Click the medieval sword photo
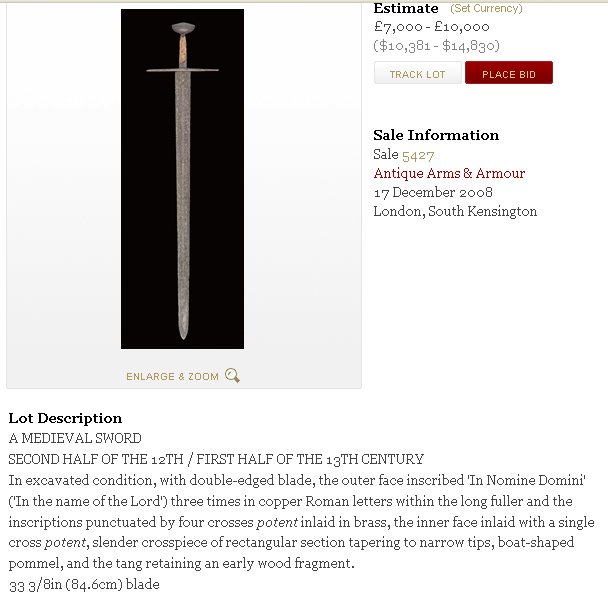The width and height of the screenshot is (608, 602). point(183,179)
